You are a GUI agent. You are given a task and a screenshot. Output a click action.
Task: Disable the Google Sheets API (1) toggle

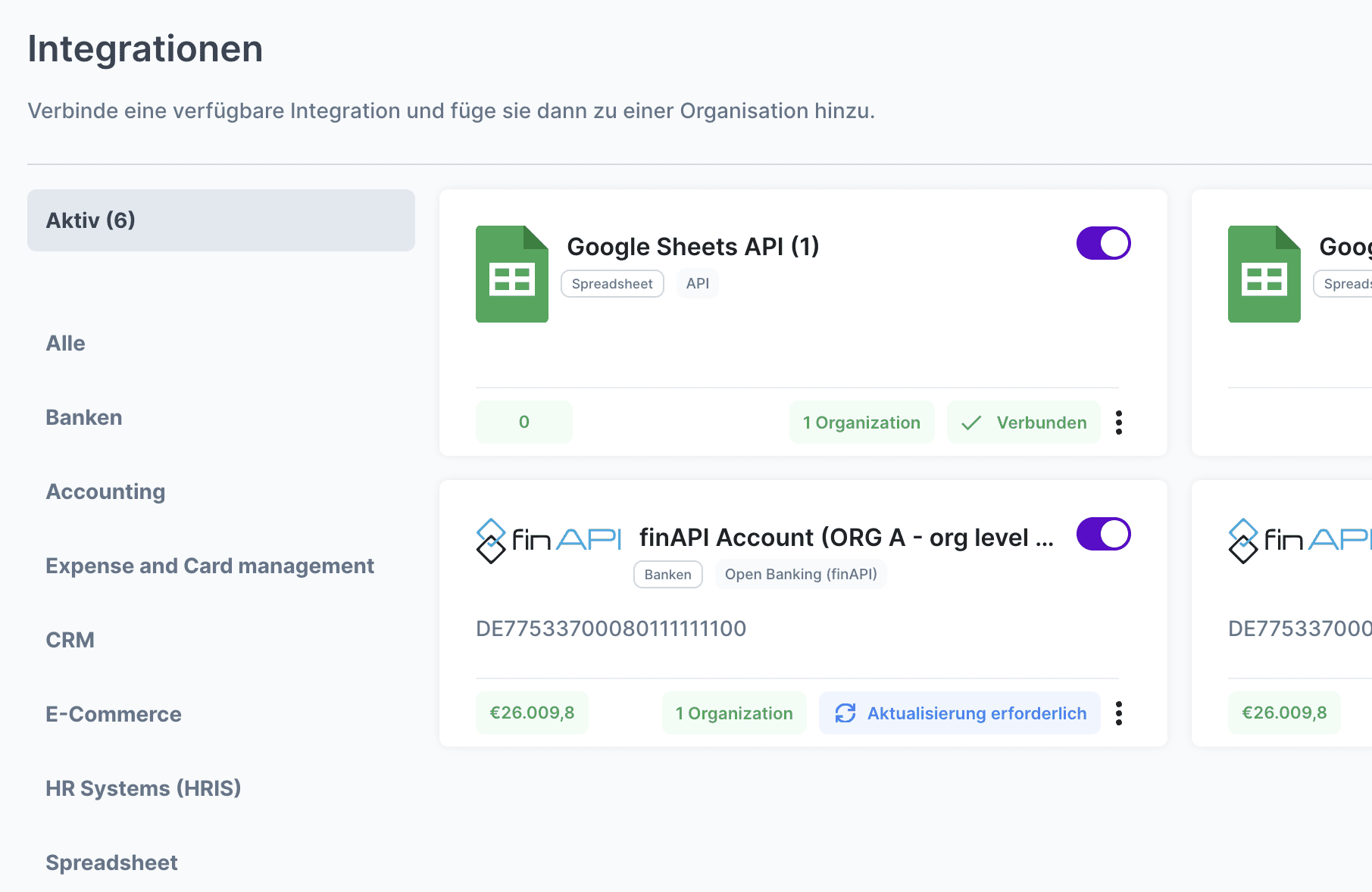(1103, 244)
